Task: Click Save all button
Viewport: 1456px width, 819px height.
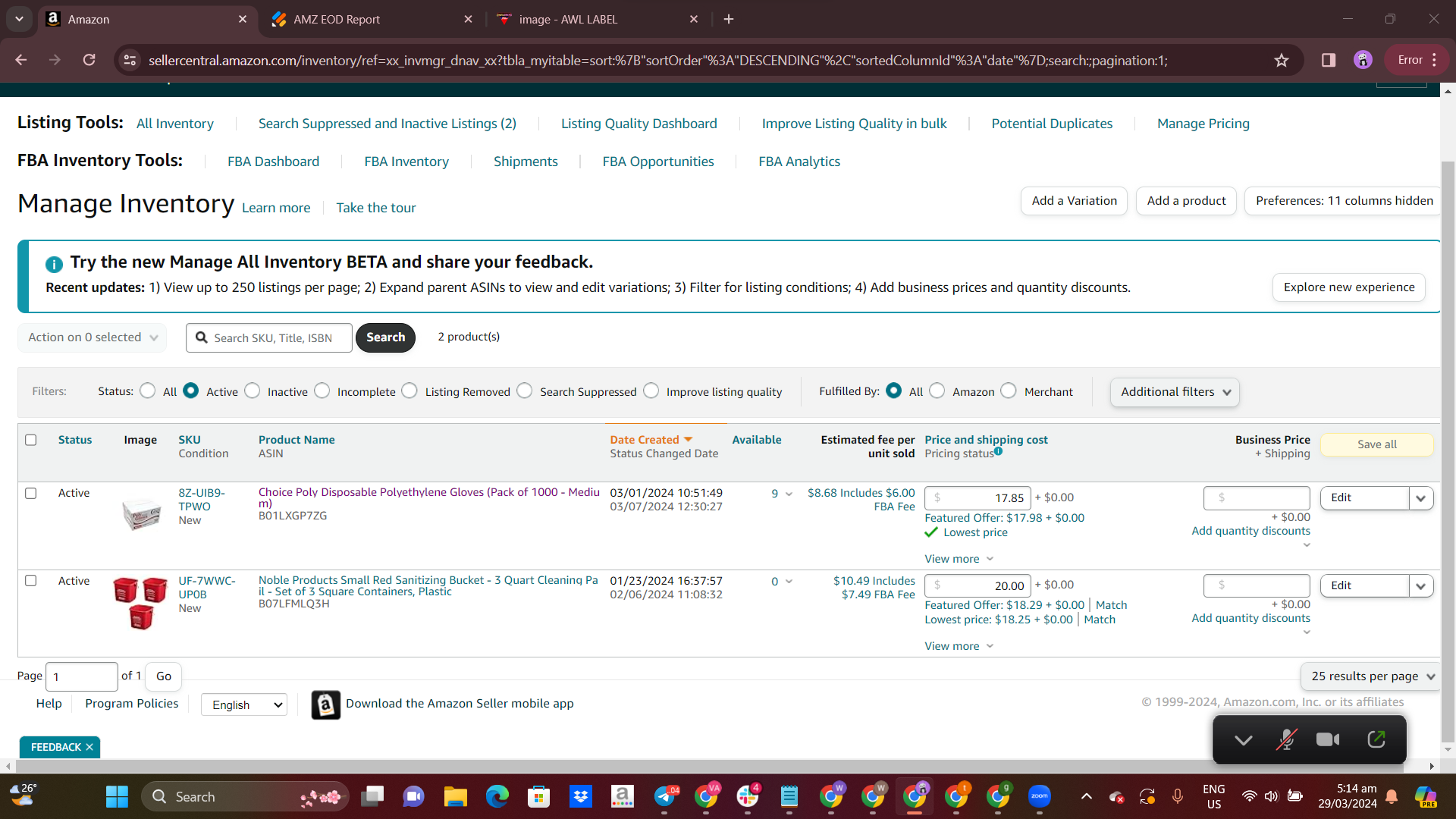Action: 1377,444
